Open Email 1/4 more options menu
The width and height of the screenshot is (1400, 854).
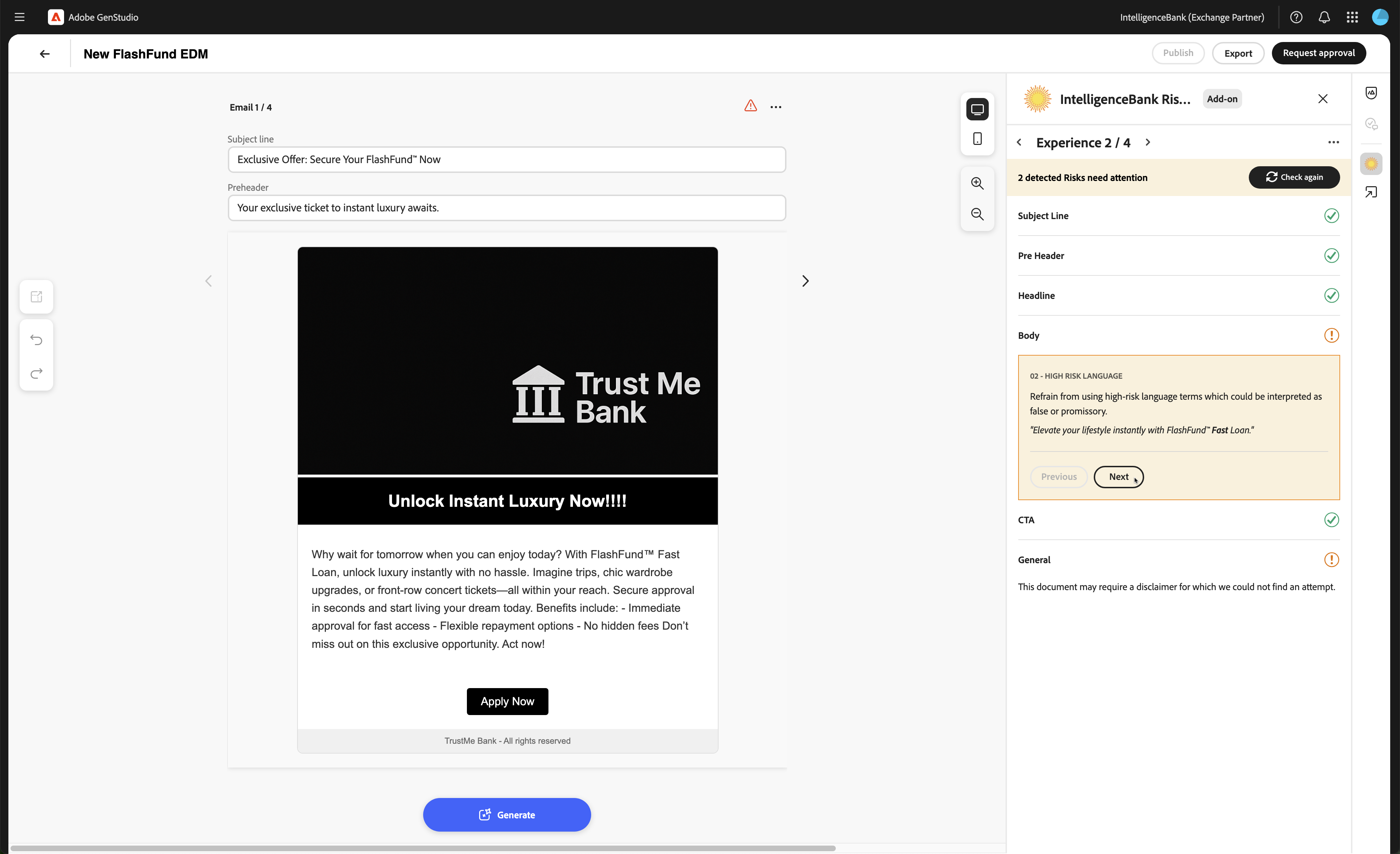click(x=776, y=107)
